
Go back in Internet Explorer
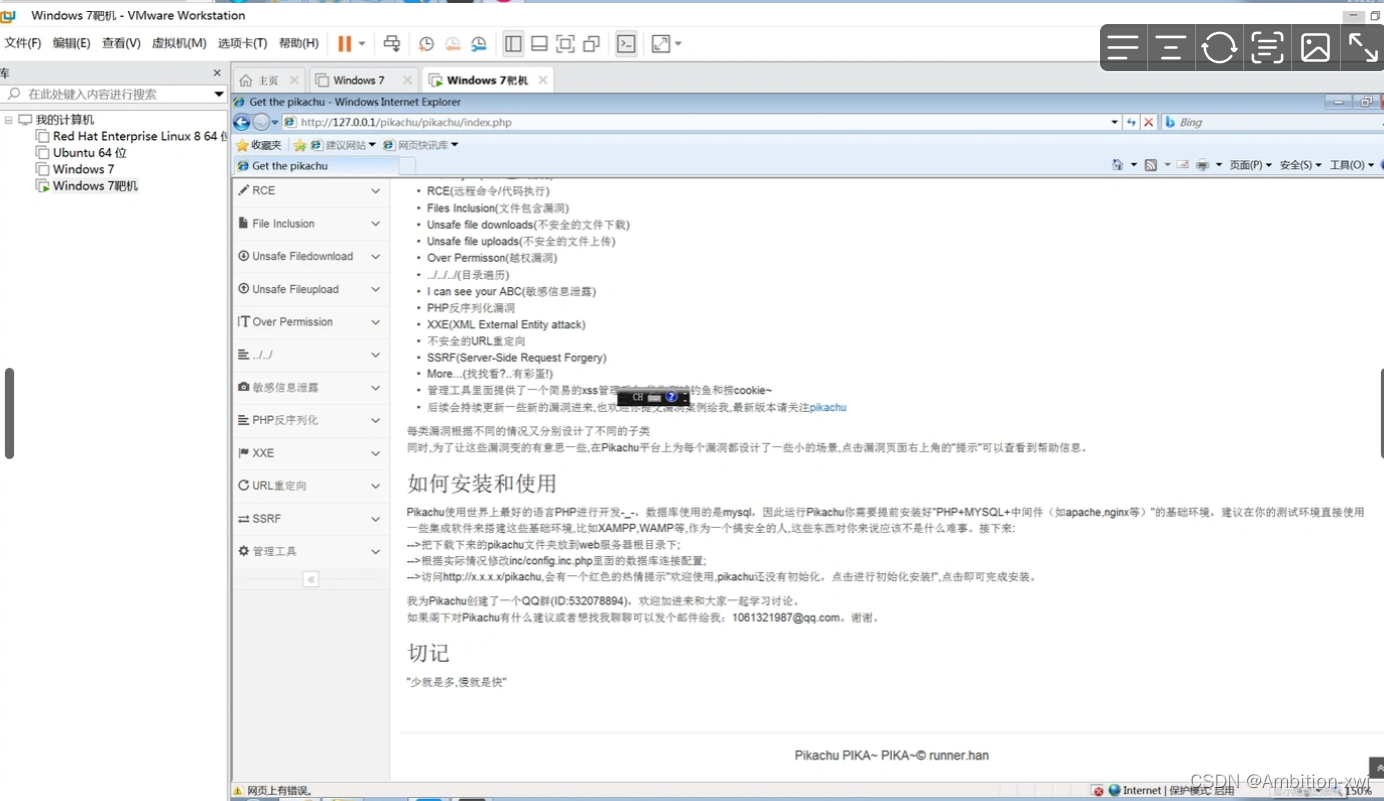point(242,122)
